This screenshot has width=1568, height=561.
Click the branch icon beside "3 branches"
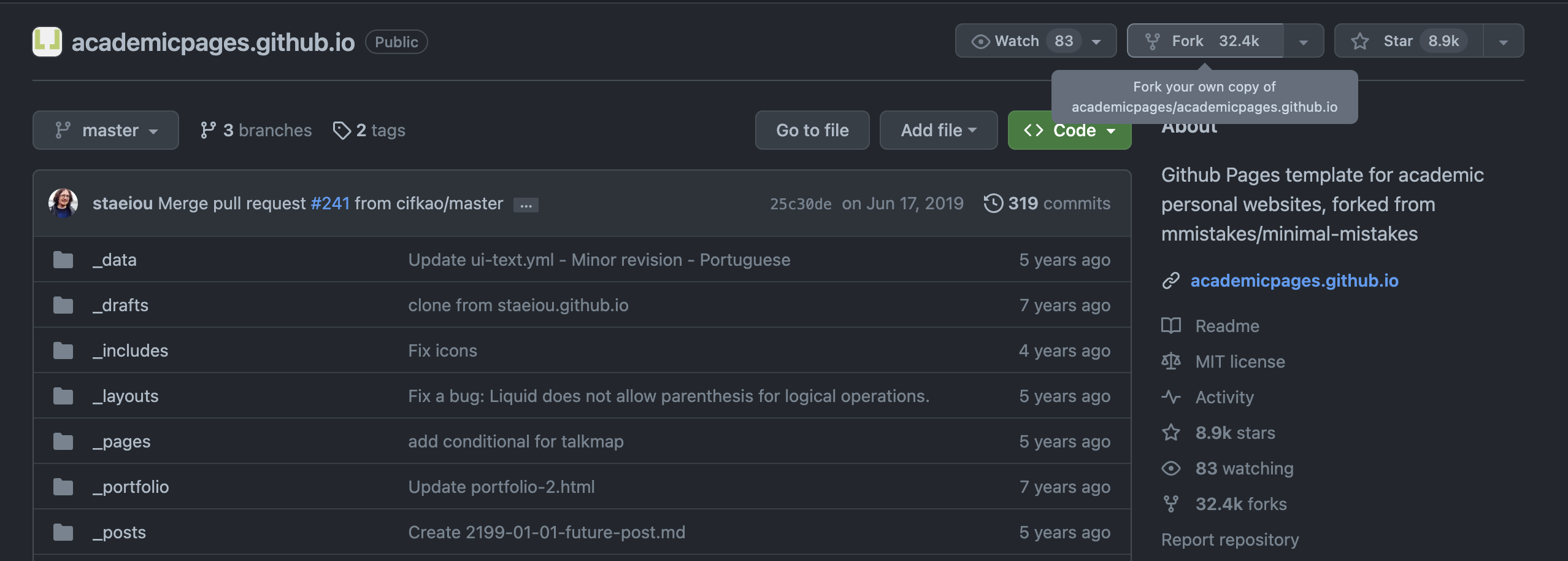[209, 130]
